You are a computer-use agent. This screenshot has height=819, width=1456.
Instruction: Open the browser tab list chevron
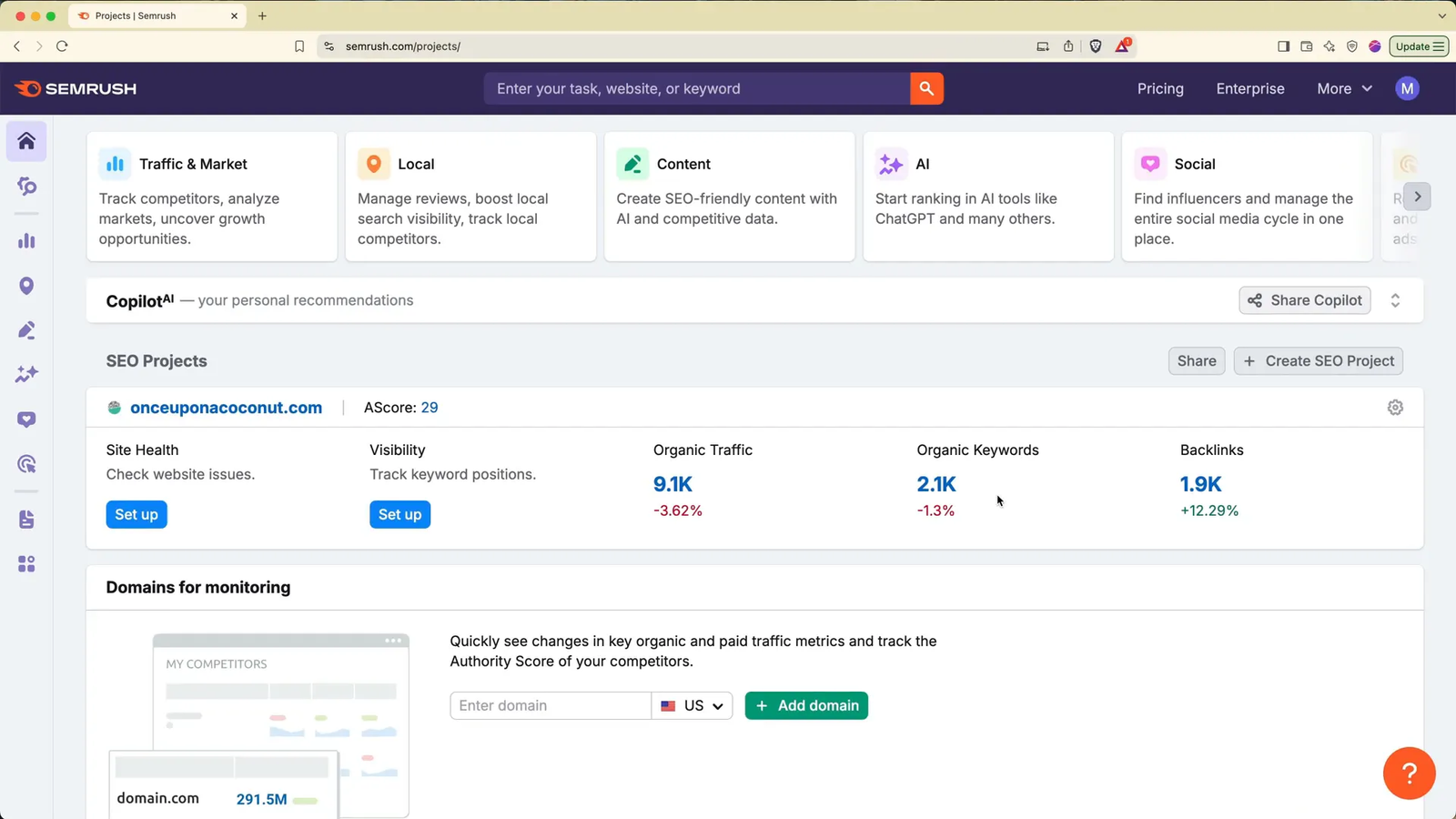(x=1441, y=15)
